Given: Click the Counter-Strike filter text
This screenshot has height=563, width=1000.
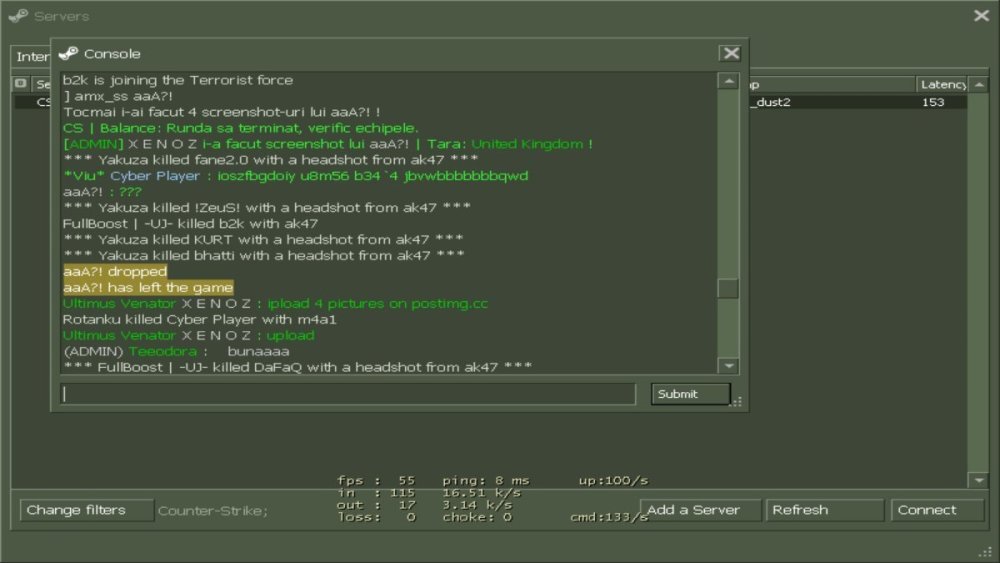Looking at the screenshot, I should (x=213, y=511).
